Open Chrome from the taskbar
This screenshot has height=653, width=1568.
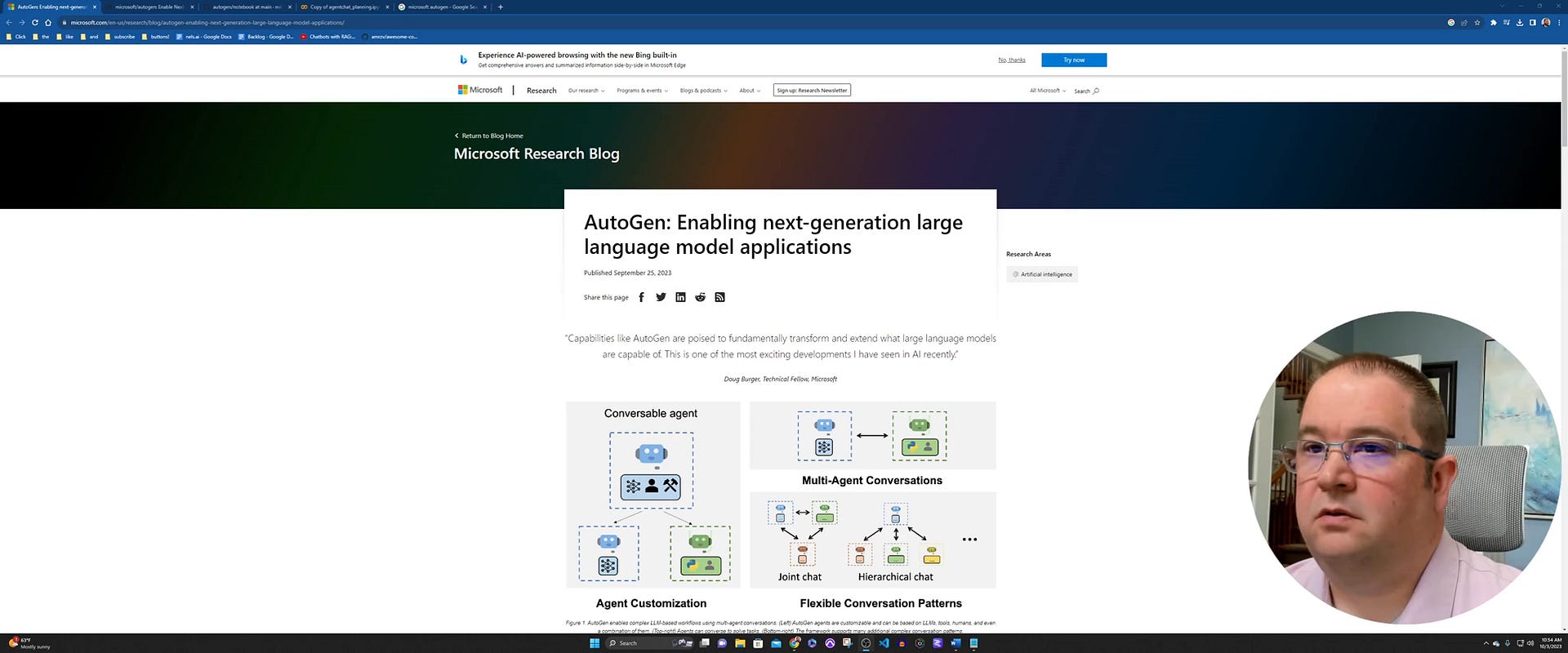coord(795,643)
